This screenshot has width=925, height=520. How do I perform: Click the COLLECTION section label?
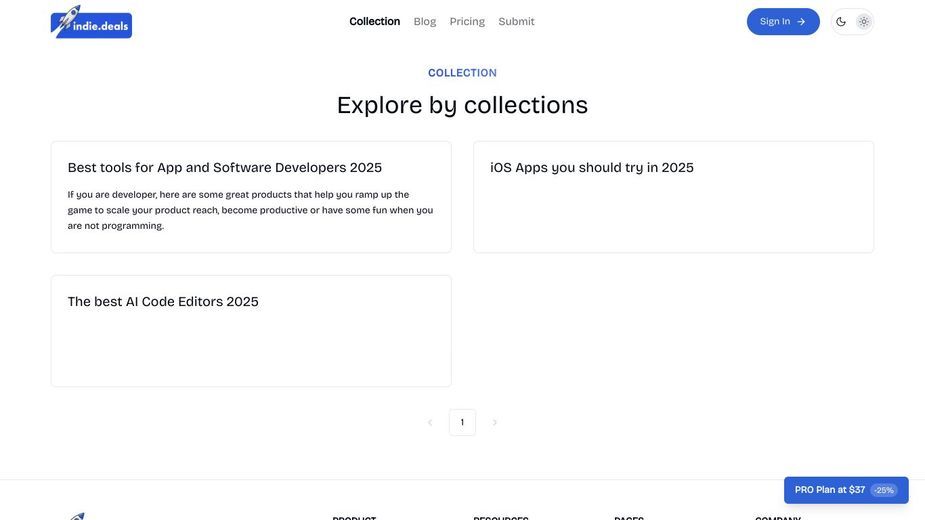(x=462, y=73)
